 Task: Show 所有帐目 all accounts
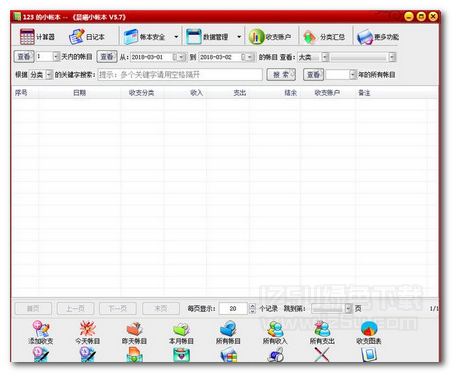[x=228, y=332]
